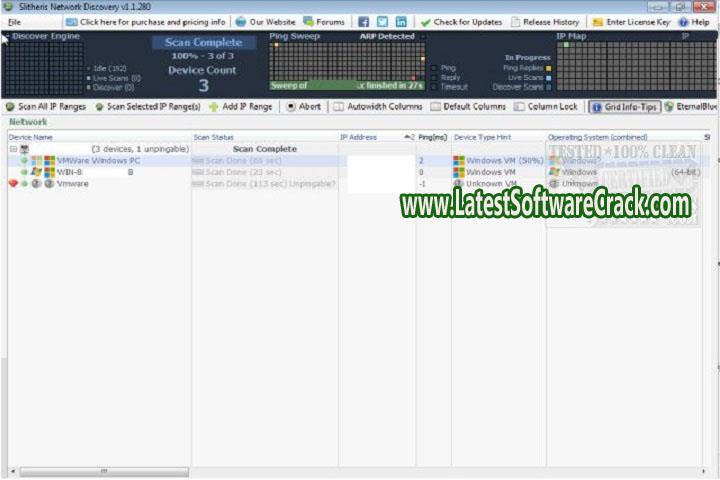Click Device Count number 3

[204, 85]
